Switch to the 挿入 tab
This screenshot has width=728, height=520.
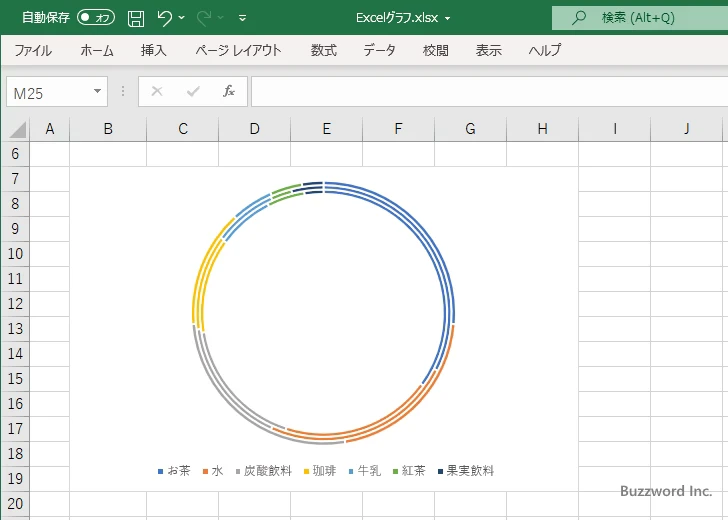[x=154, y=50]
